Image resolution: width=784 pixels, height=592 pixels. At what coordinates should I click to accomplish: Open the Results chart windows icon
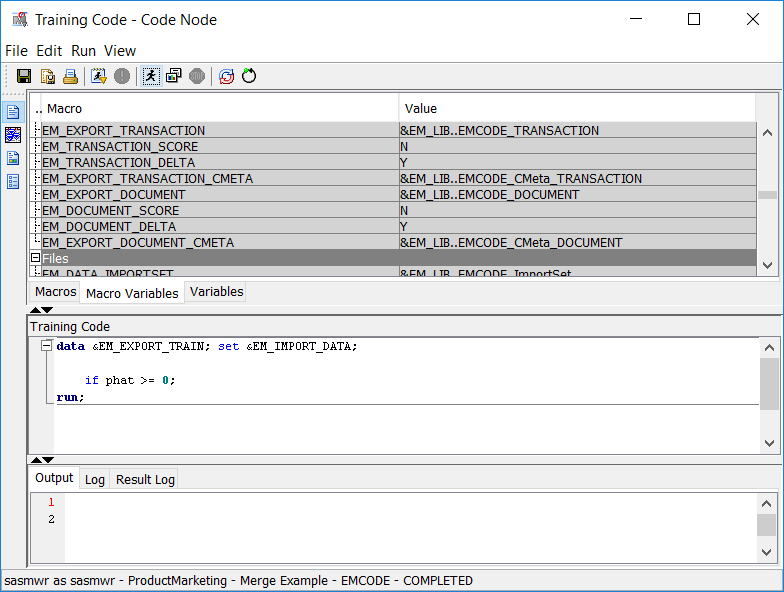point(174,76)
